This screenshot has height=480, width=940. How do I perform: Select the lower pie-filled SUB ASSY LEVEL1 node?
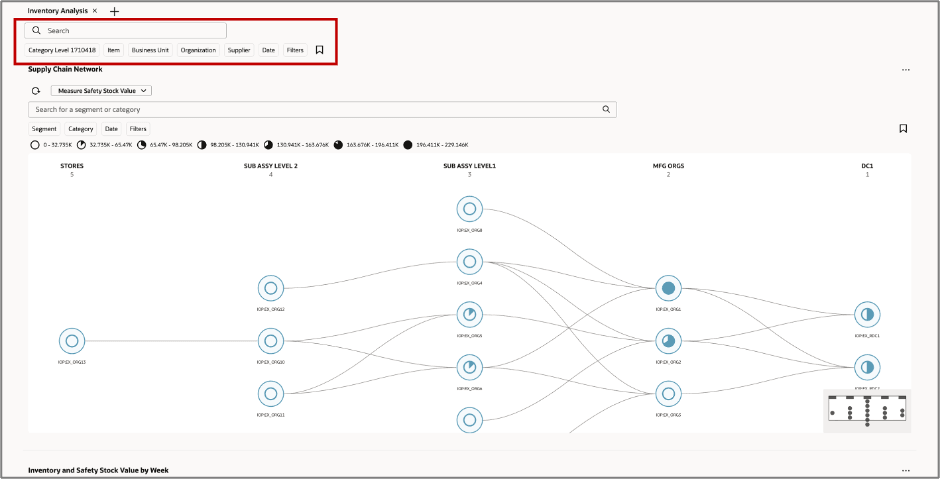click(x=469, y=367)
